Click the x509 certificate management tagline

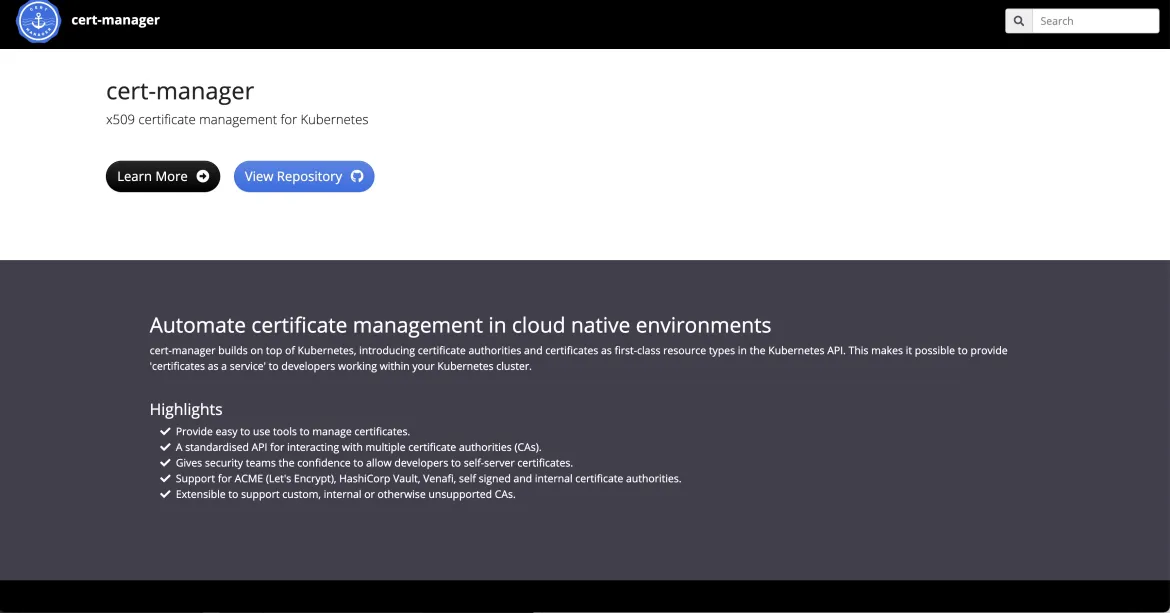(237, 119)
